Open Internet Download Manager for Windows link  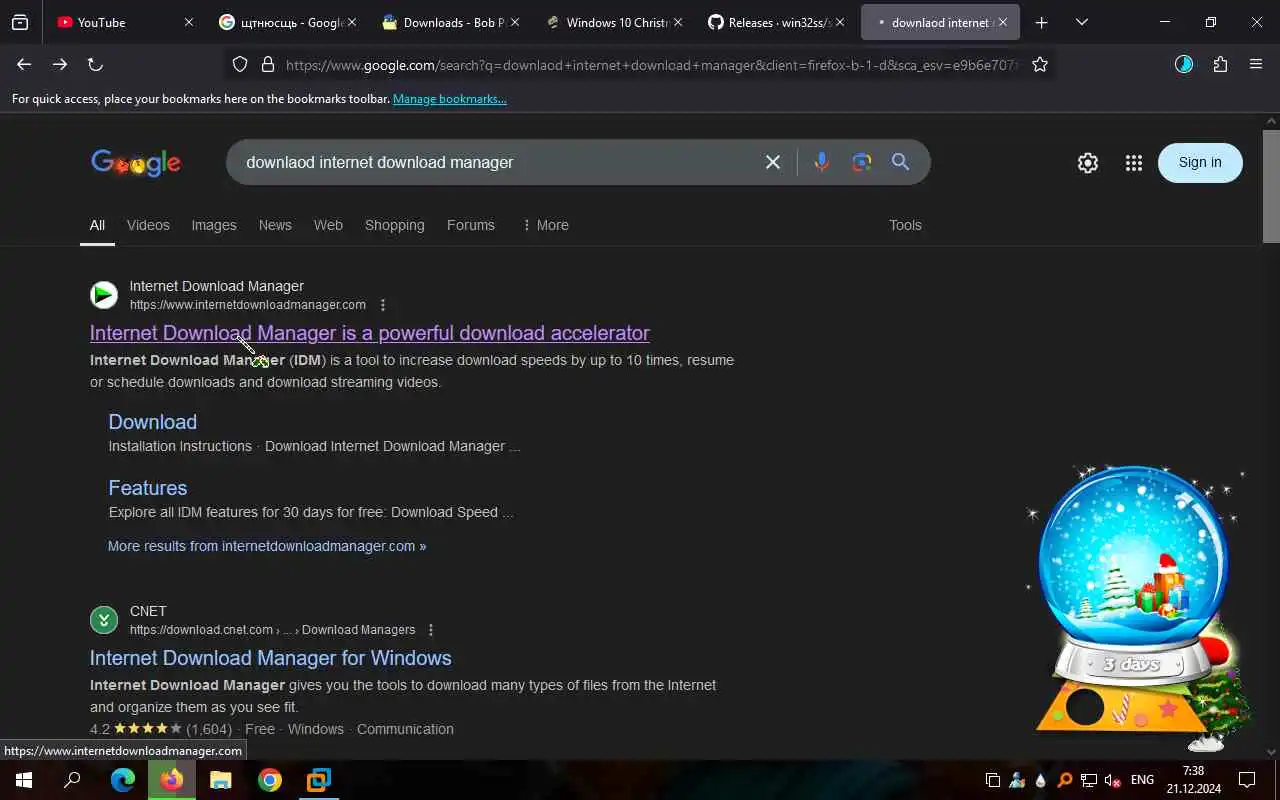271,658
